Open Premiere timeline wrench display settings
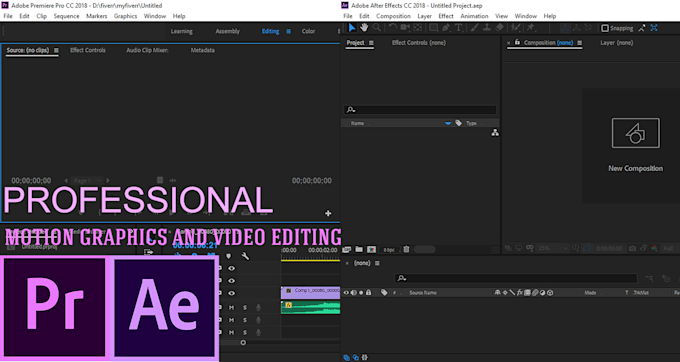This screenshot has width=680, height=362. [245, 256]
